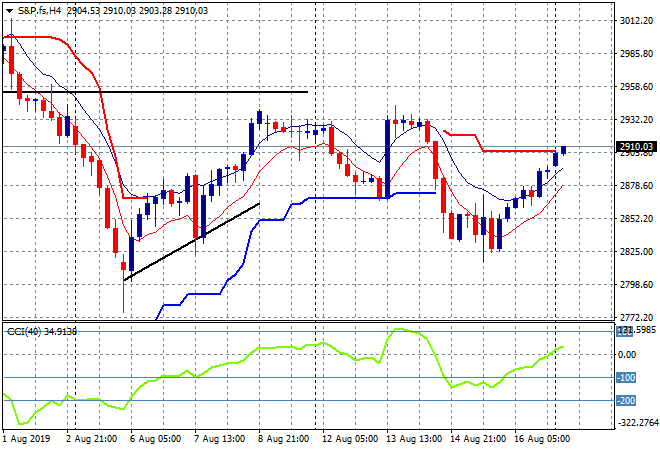Click the 1 Aug 2019 date label
Viewport: 660px width, 450px height.
(26, 439)
